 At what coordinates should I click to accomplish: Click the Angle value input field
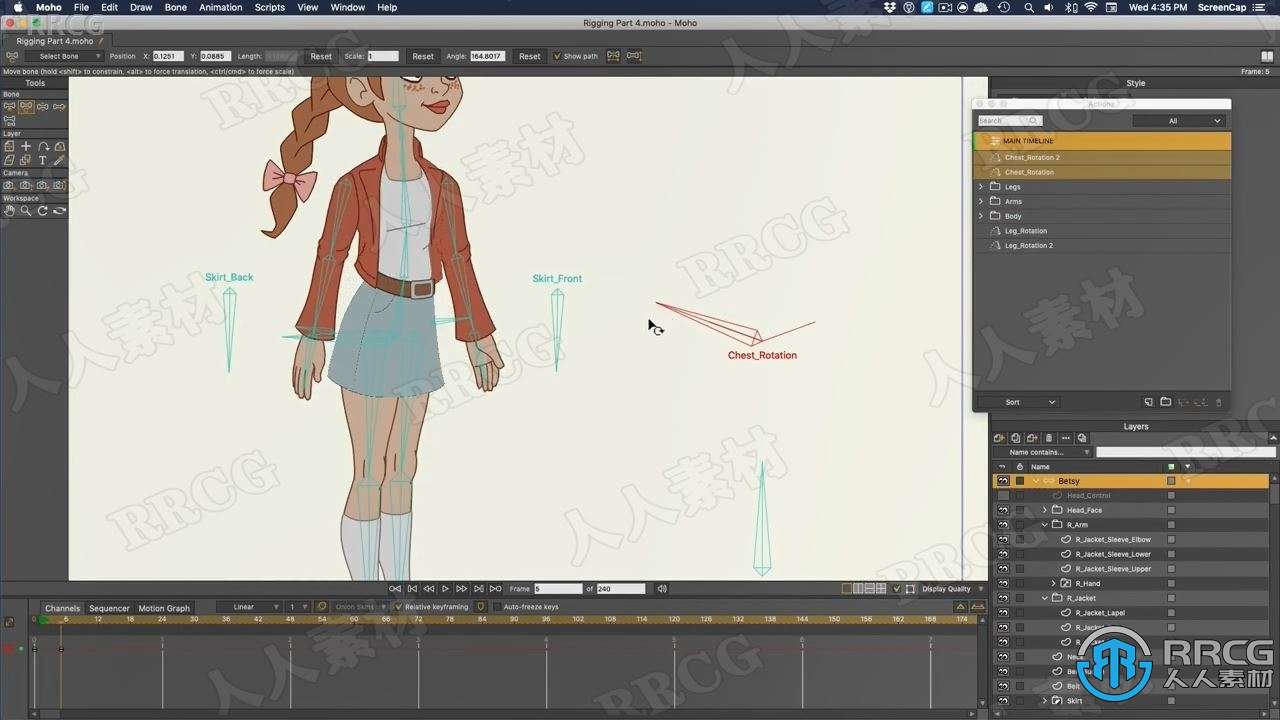click(x=488, y=56)
